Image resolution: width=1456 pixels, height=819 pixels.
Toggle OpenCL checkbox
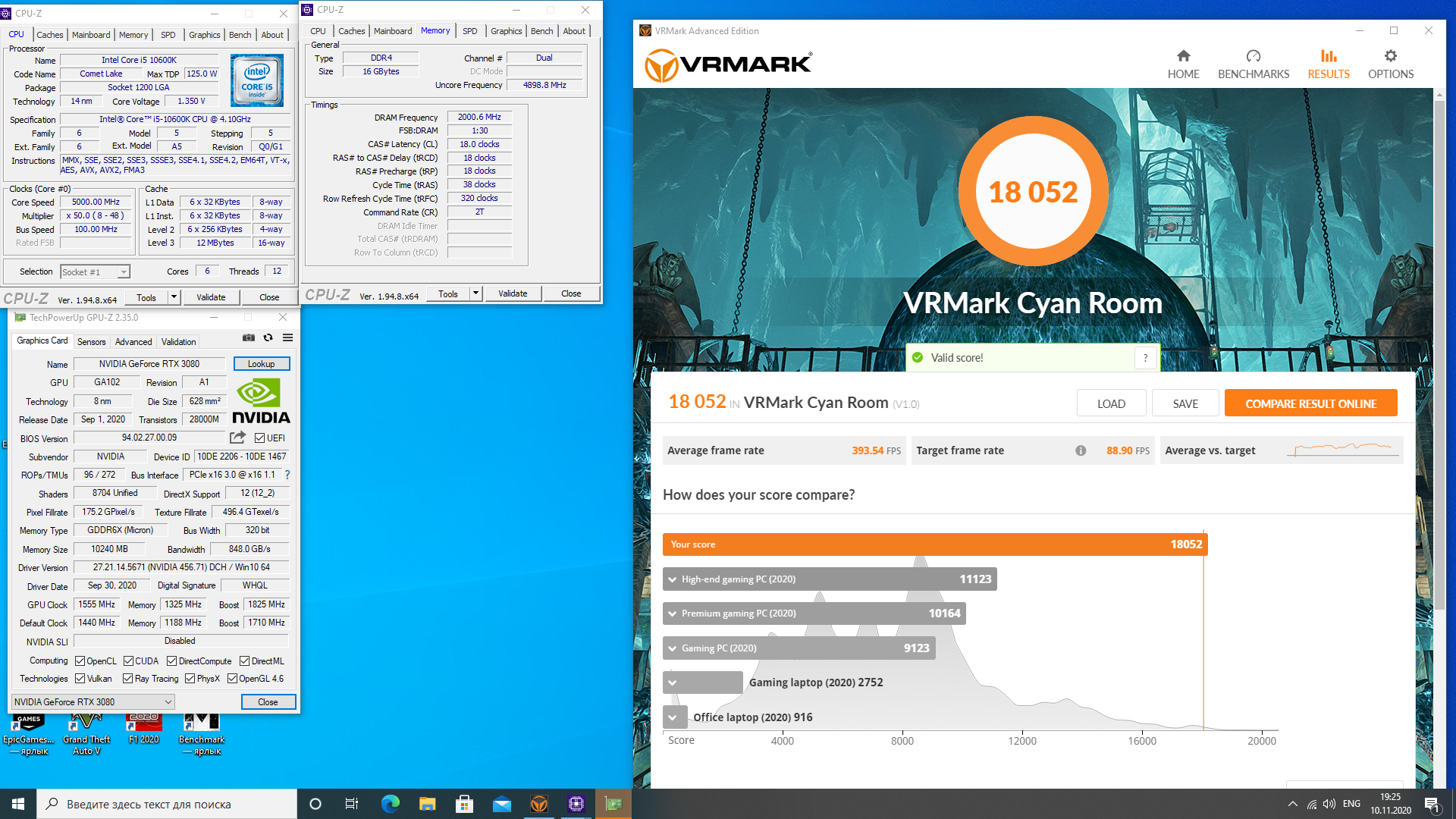coord(80,661)
